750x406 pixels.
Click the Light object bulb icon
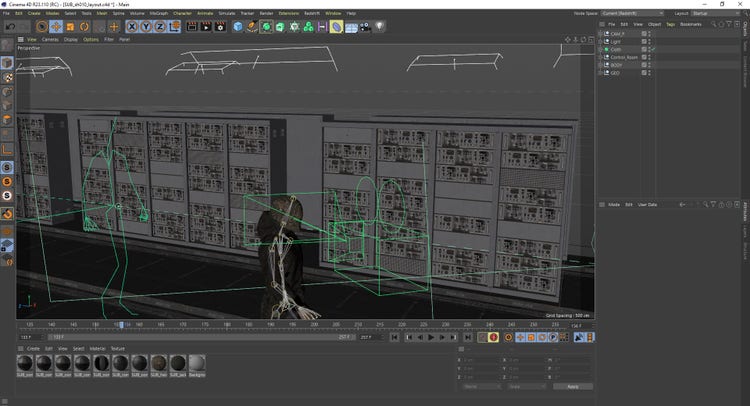coord(380,27)
